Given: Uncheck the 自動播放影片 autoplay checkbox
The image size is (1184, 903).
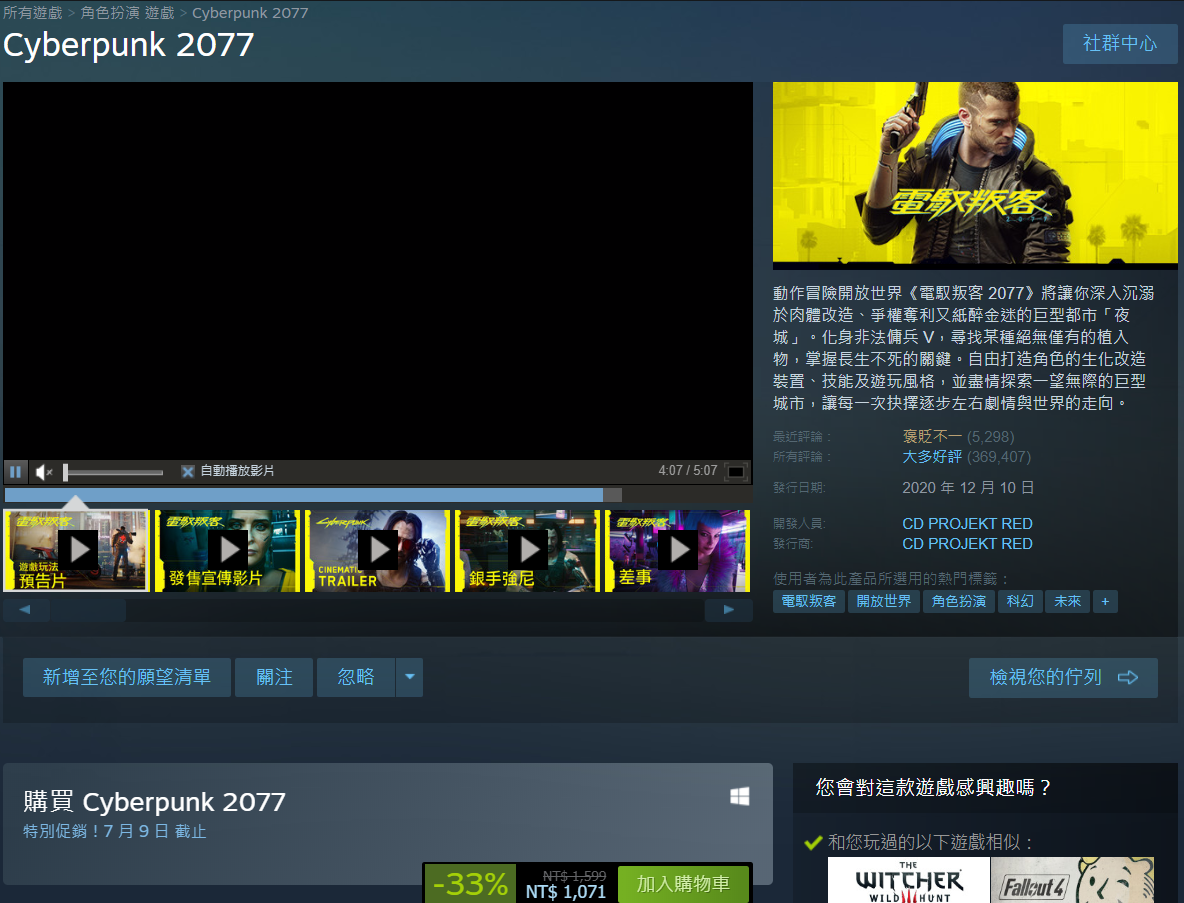Looking at the screenshot, I should tap(187, 472).
